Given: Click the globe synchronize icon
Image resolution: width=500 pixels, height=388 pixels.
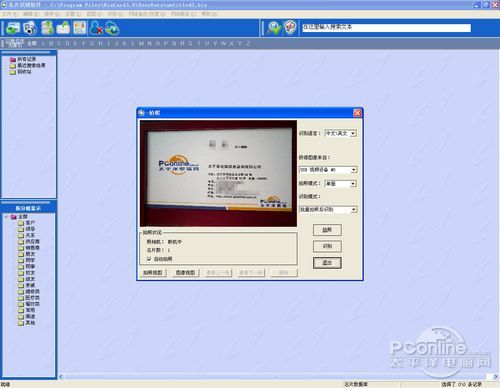Looking at the screenshot, I should [x=112, y=28].
